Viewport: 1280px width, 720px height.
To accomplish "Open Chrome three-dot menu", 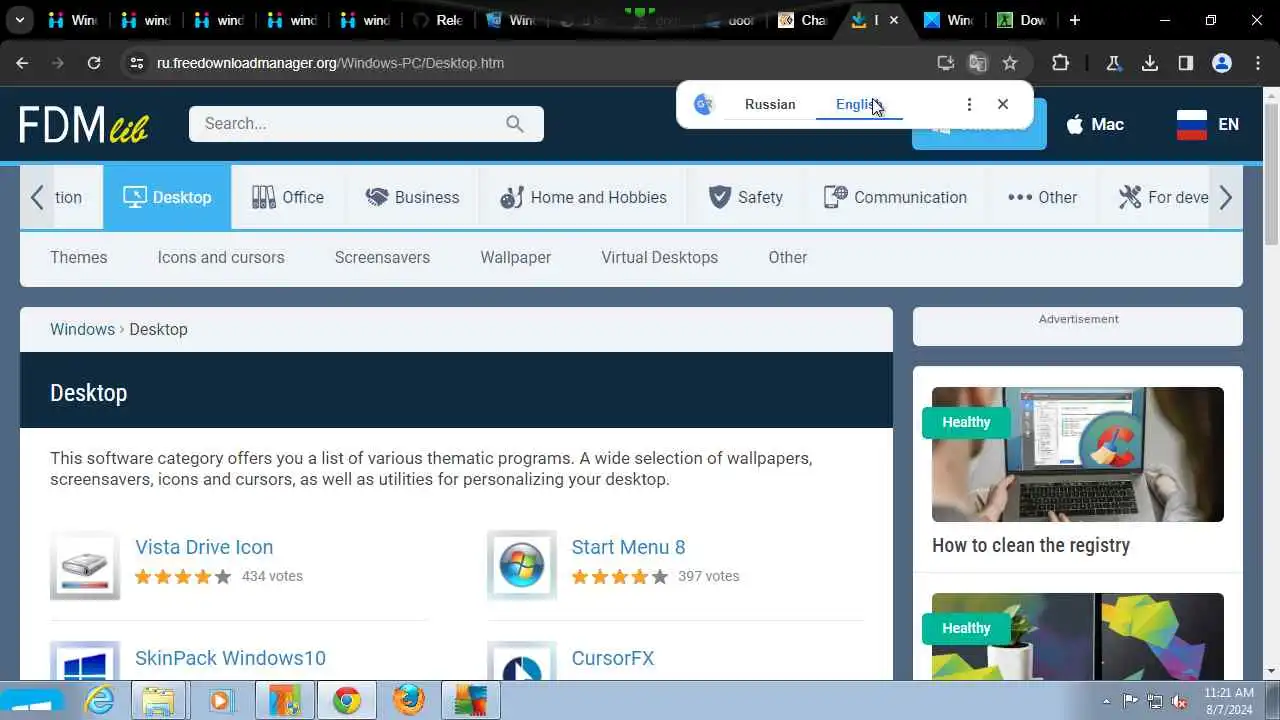I will click(1258, 63).
